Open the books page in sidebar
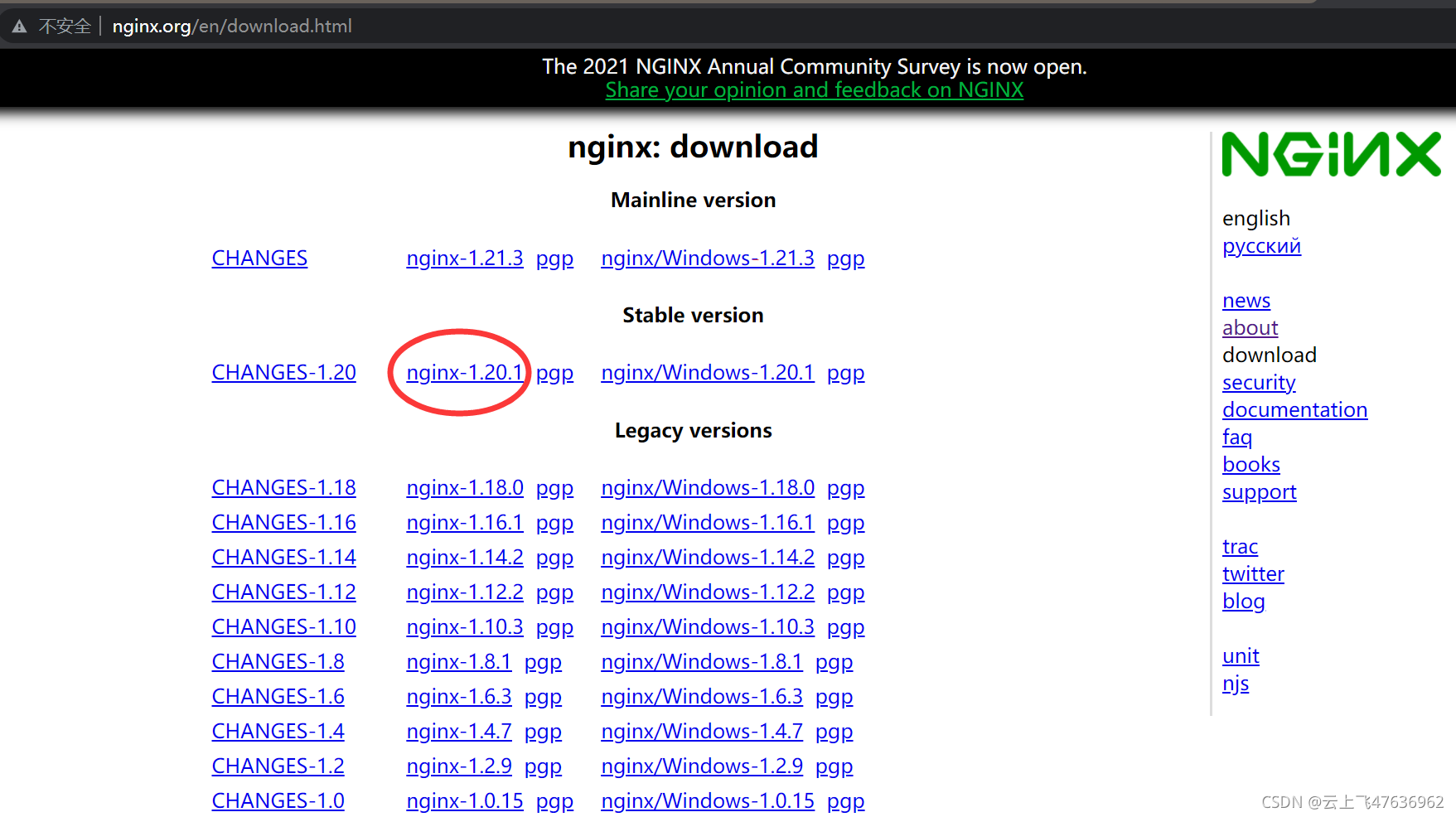 (x=1251, y=465)
